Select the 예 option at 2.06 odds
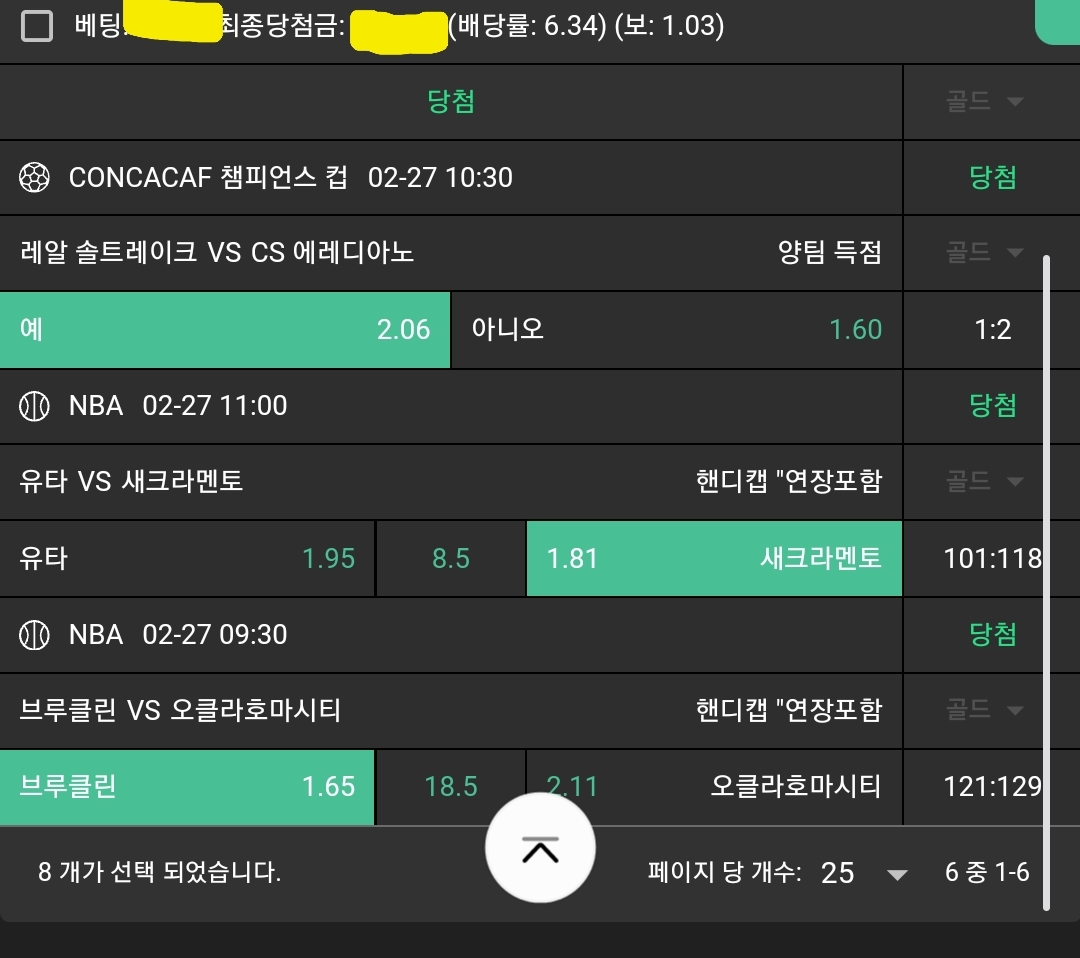 (x=225, y=330)
